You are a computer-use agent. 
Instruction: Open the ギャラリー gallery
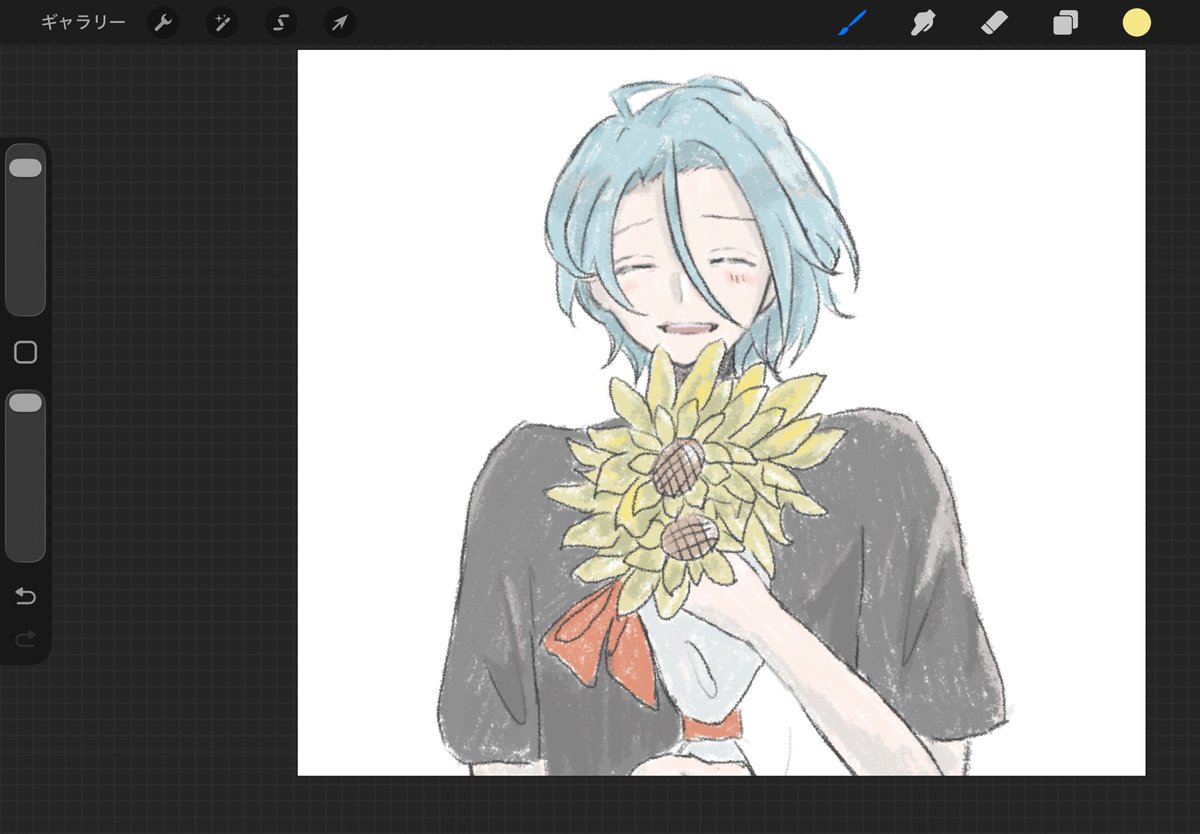tap(83, 22)
